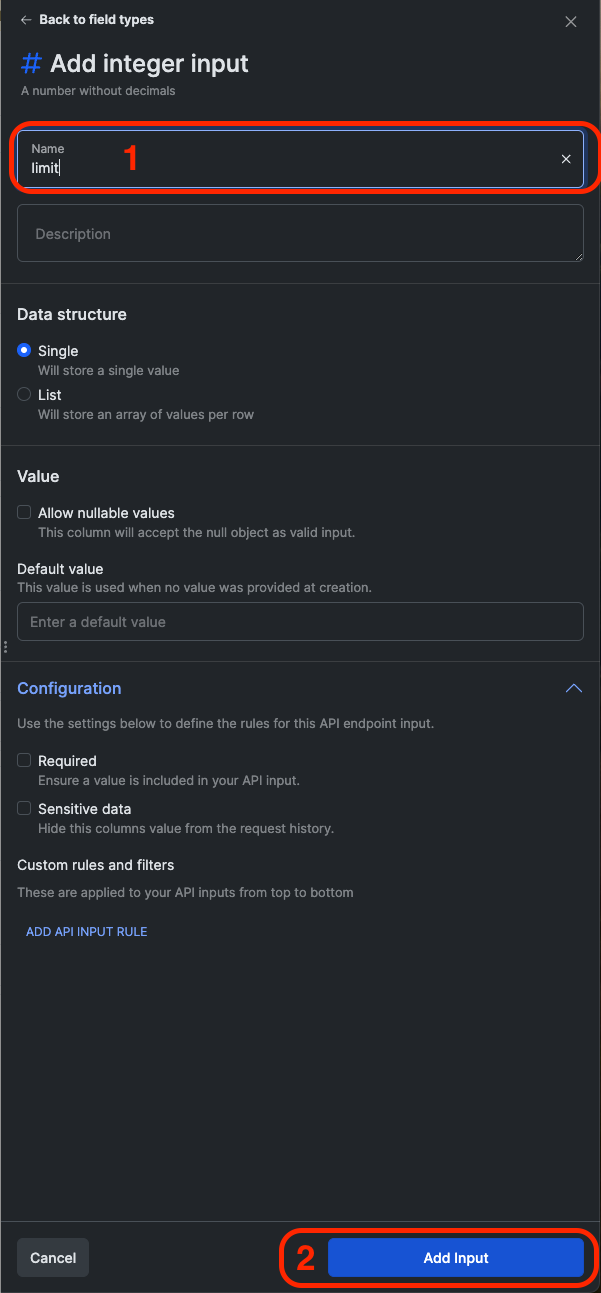The image size is (601, 1293).
Task: Collapse the Configuration section chevron
Action: (573, 688)
